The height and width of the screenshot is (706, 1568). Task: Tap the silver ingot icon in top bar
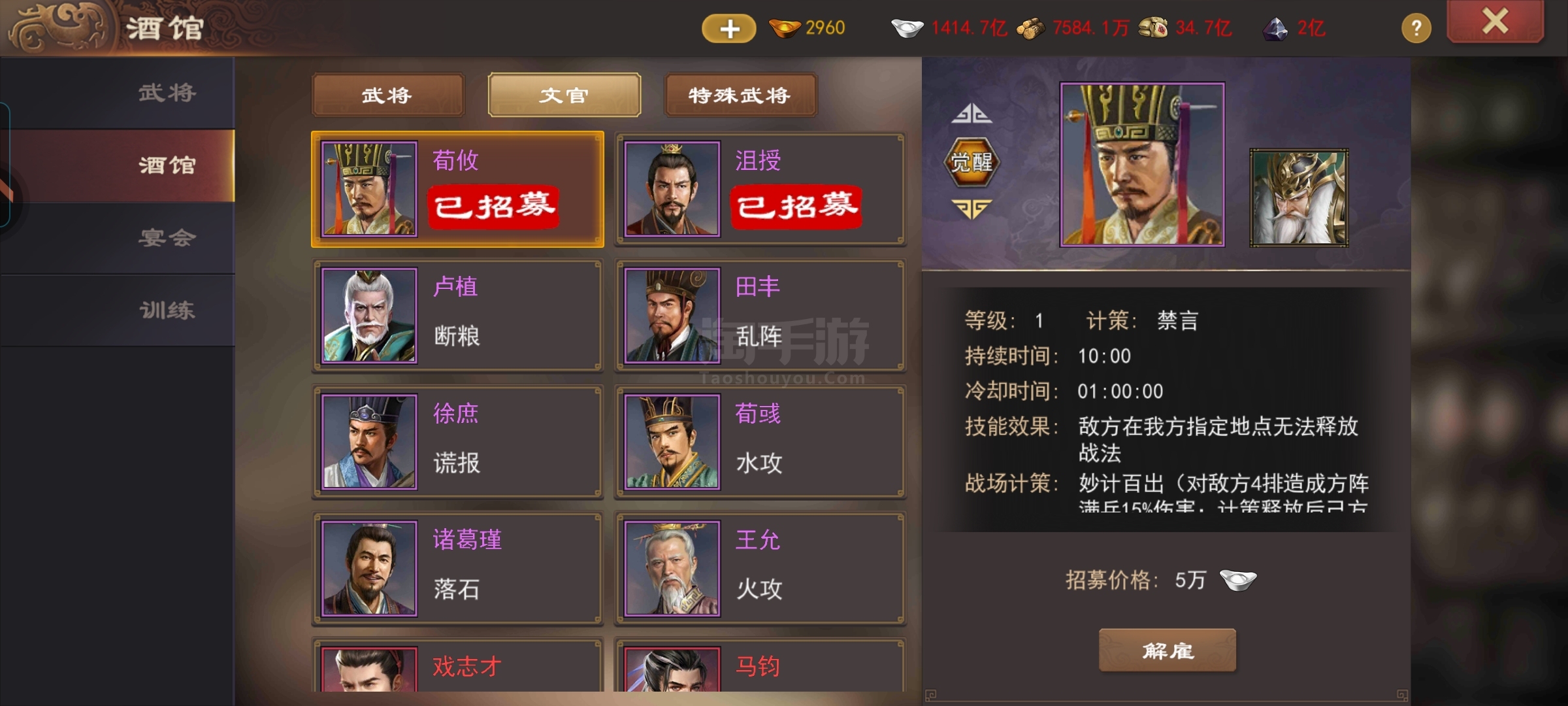(x=907, y=28)
